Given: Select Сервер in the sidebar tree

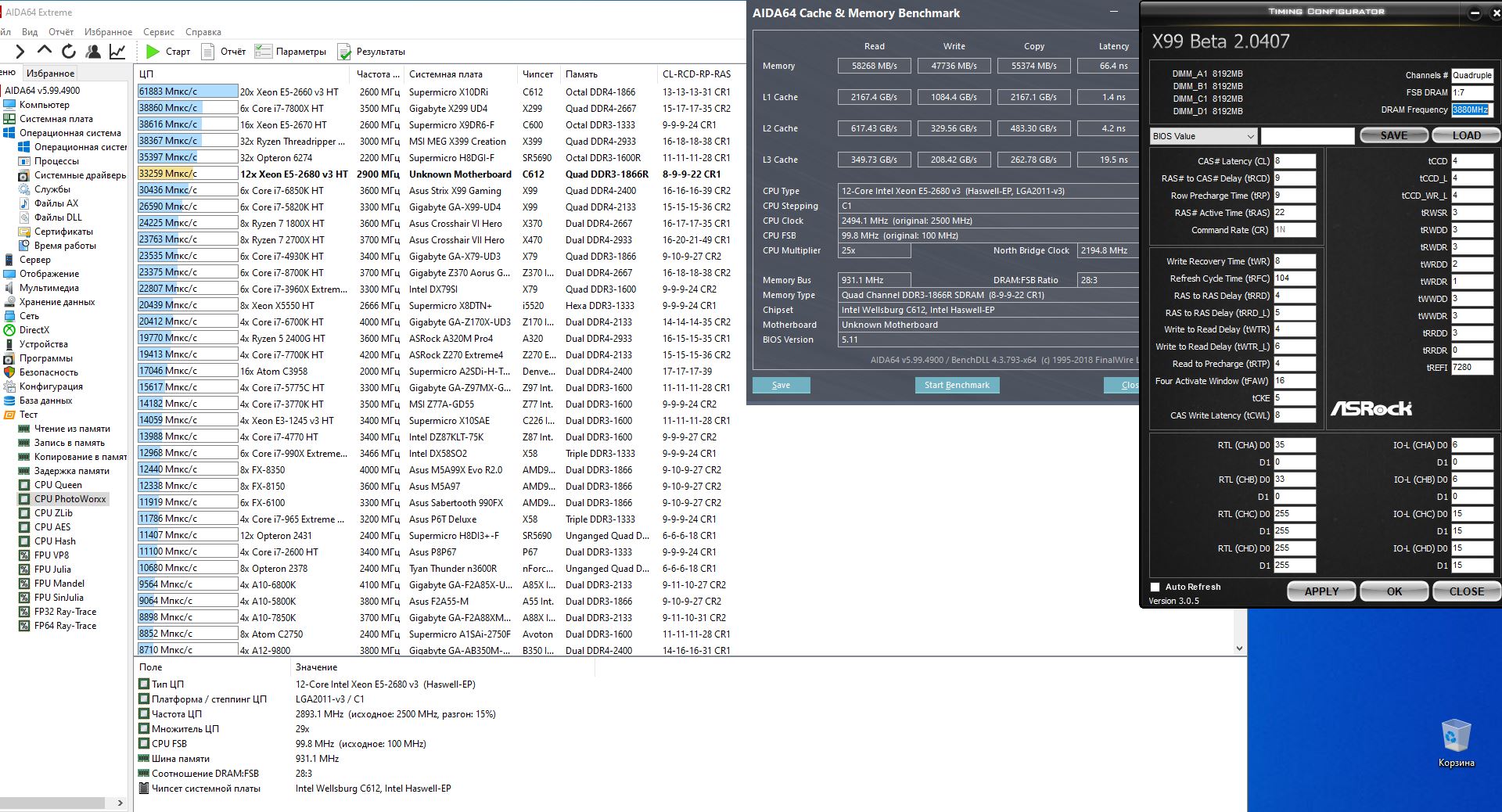Looking at the screenshot, I should pyautogui.click(x=34, y=260).
